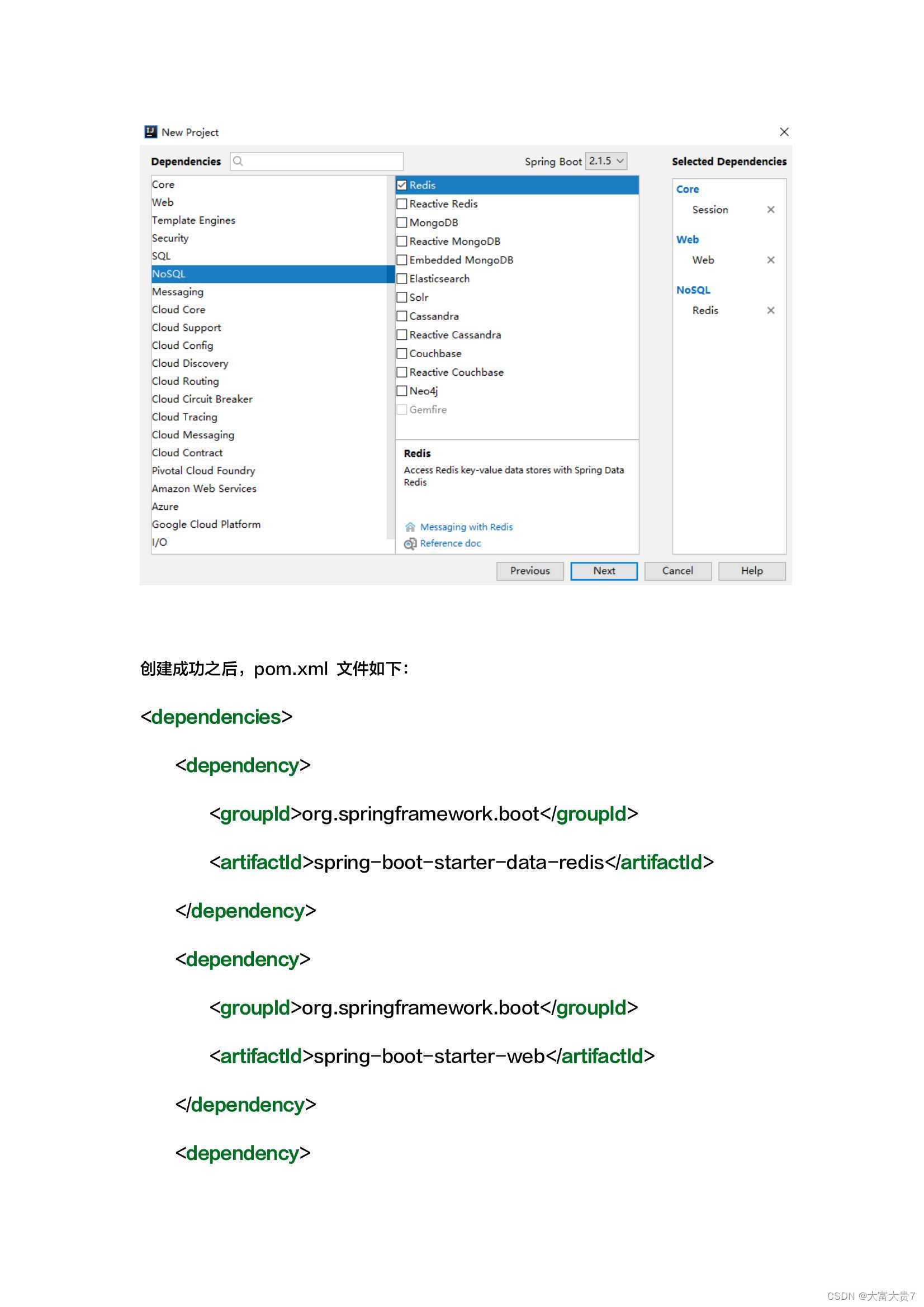Open the Spring Boot version dropdown
This screenshot has width=924, height=1307.
tap(605, 161)
